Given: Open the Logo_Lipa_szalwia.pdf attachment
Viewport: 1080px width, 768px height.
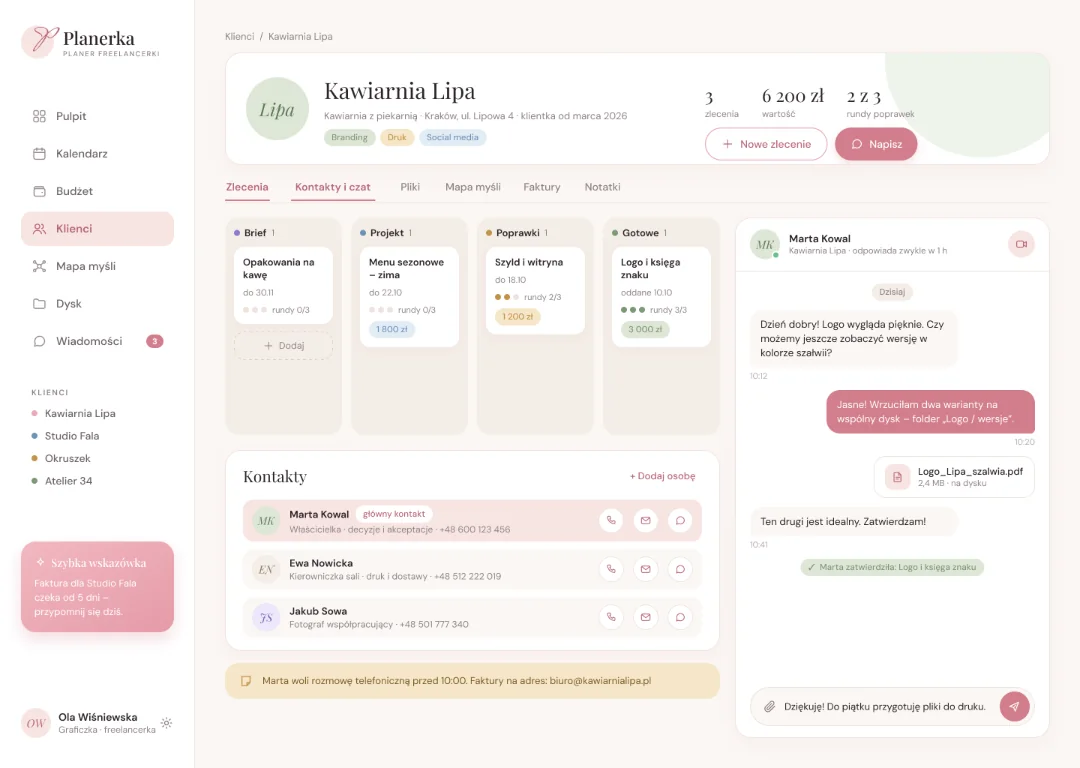Looking at the screenshot, I should [x=954, y=477].
